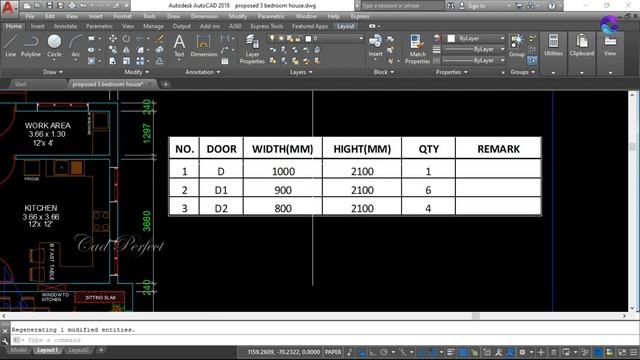Select the Circle tool

point(54,46)
